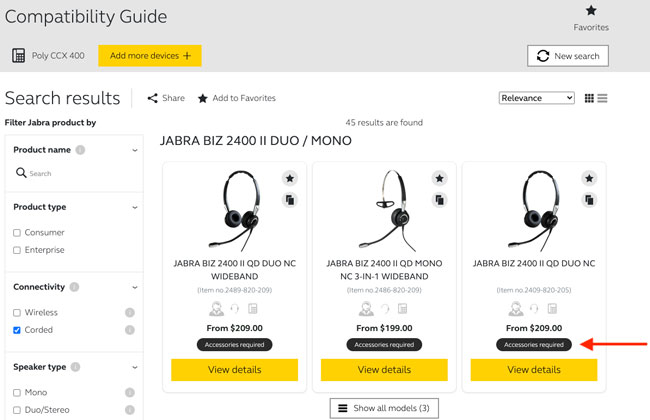Favorite the BIZ 2400 II QD DUO NC WIDEBAND
Viewport: 650px width, 420px height.
click(x=289, y=178)
